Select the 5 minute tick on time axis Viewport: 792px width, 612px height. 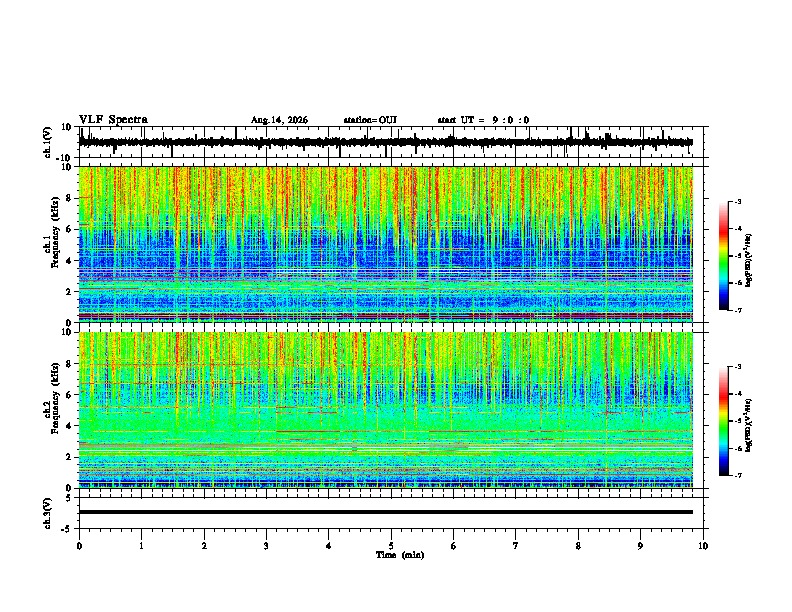pyautogui.click(x=391, y=546)
